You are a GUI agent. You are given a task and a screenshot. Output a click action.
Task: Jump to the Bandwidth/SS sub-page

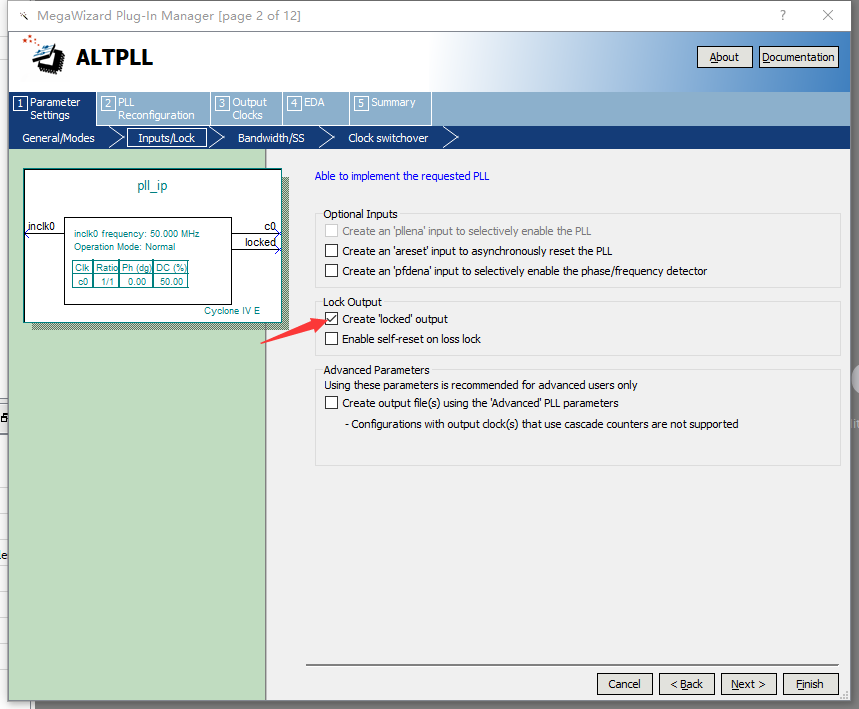[271, 138]
